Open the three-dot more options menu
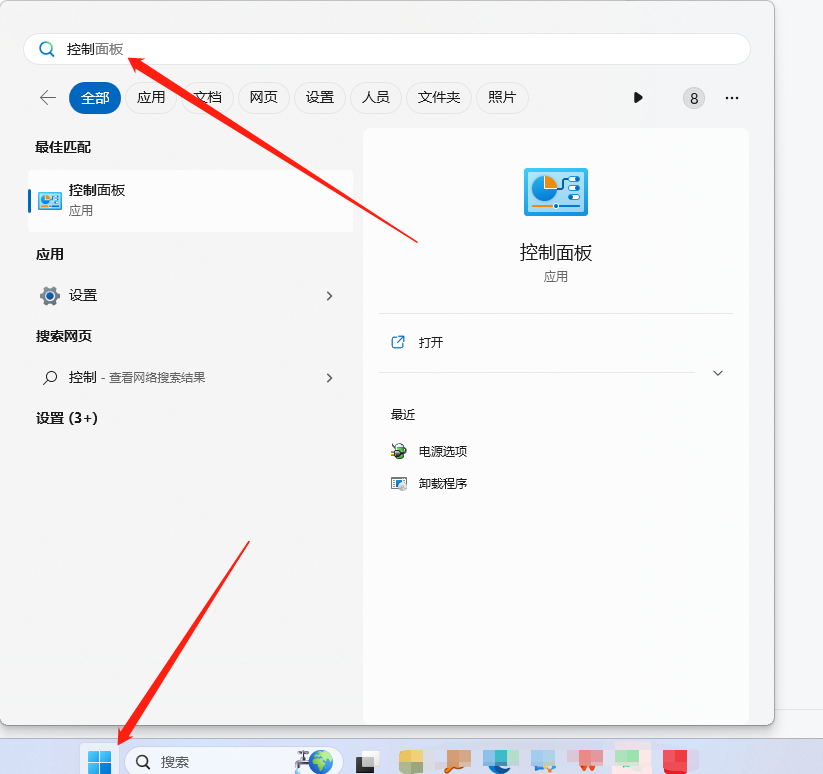823x774 pixels. tap(732, 98)
